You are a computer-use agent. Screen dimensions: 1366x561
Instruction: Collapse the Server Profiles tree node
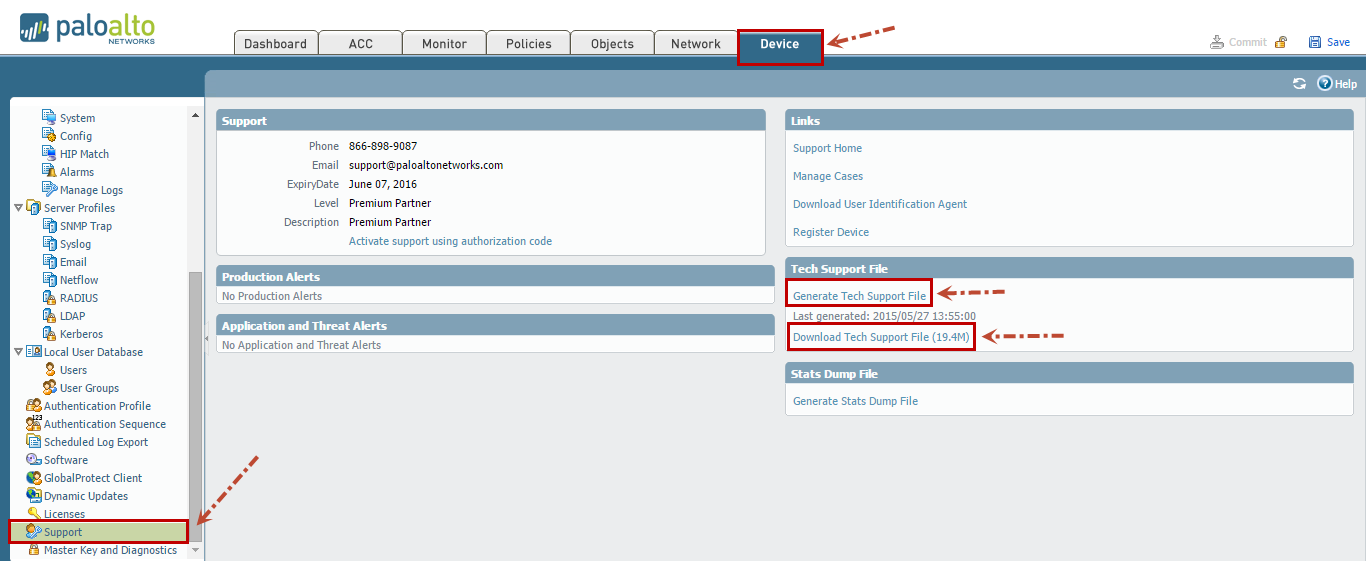[18, 208]
